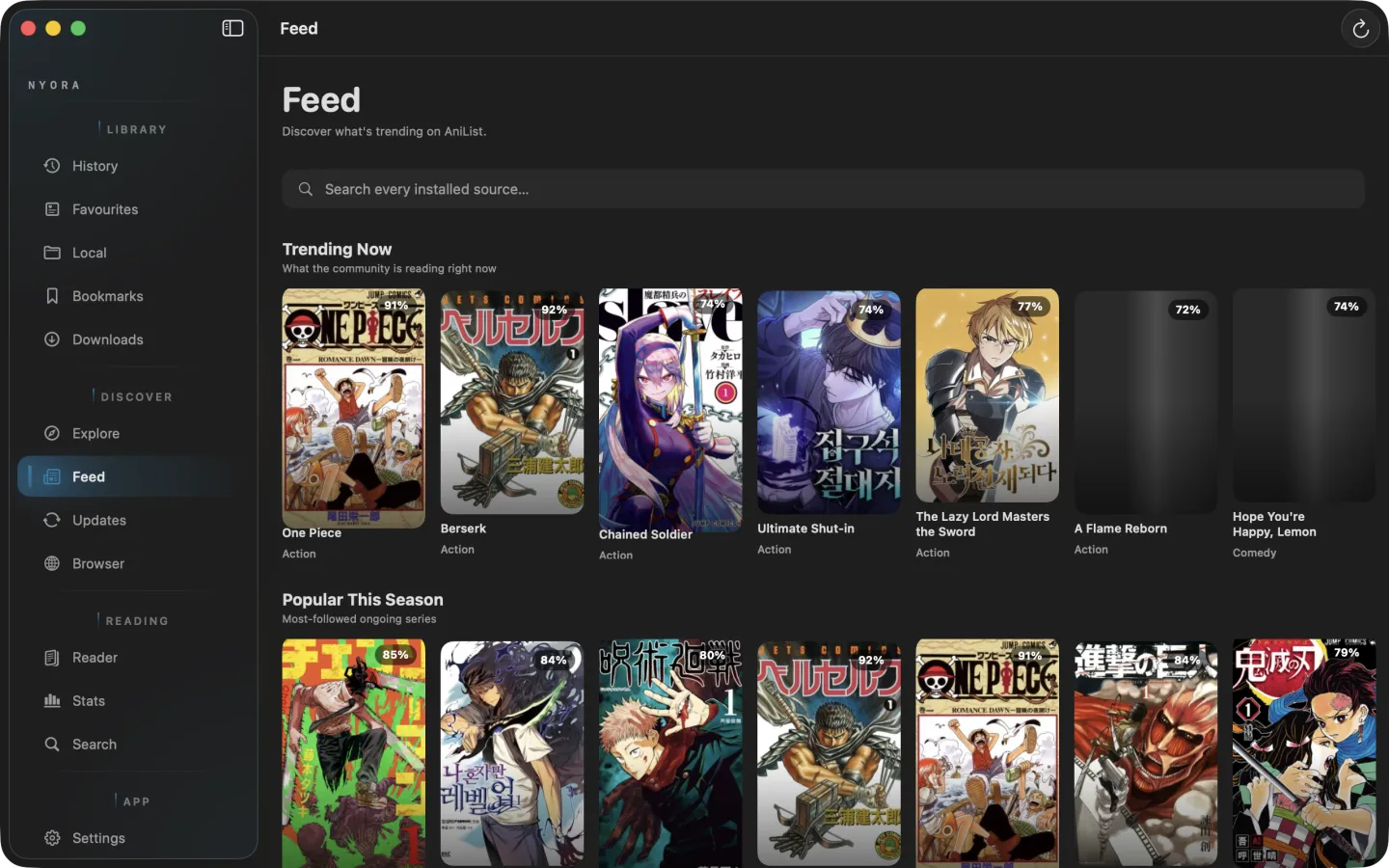Click the 77% score badge on Lazy Lord
1389x868 pixels.
(1030, 307)
